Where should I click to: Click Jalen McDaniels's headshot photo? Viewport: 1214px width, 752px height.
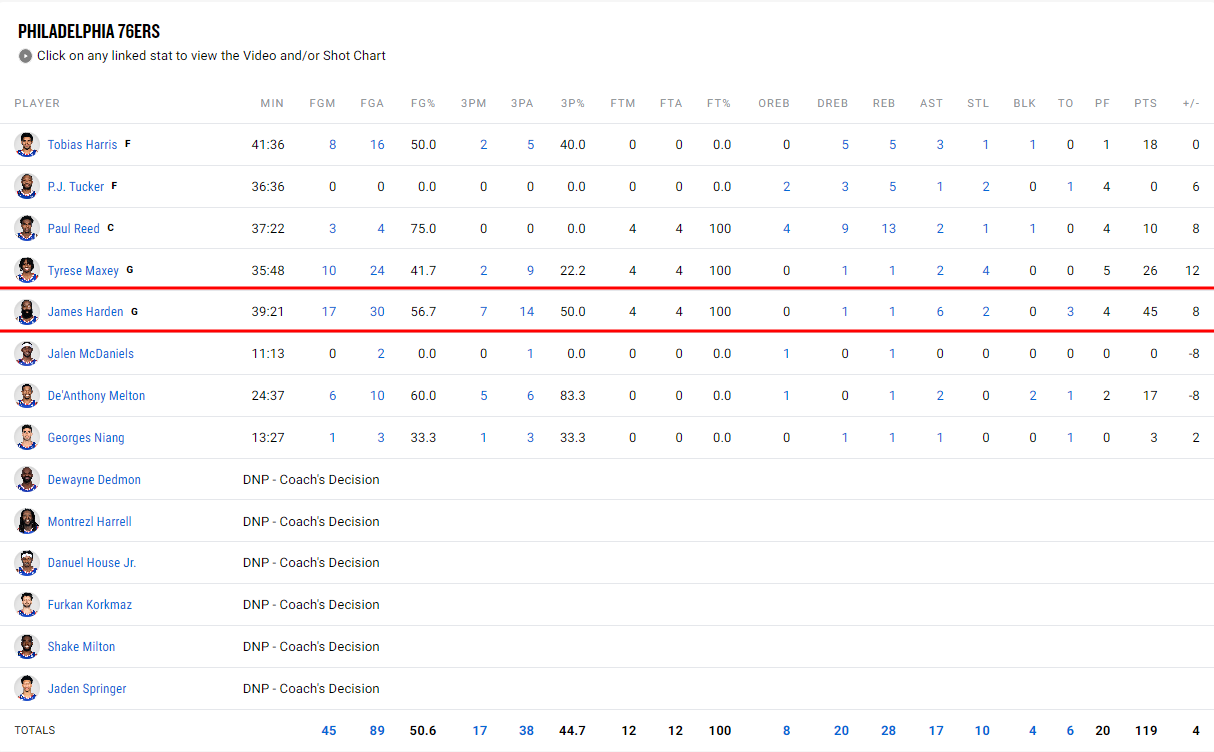pyautogui.click(x=26, y=354)
